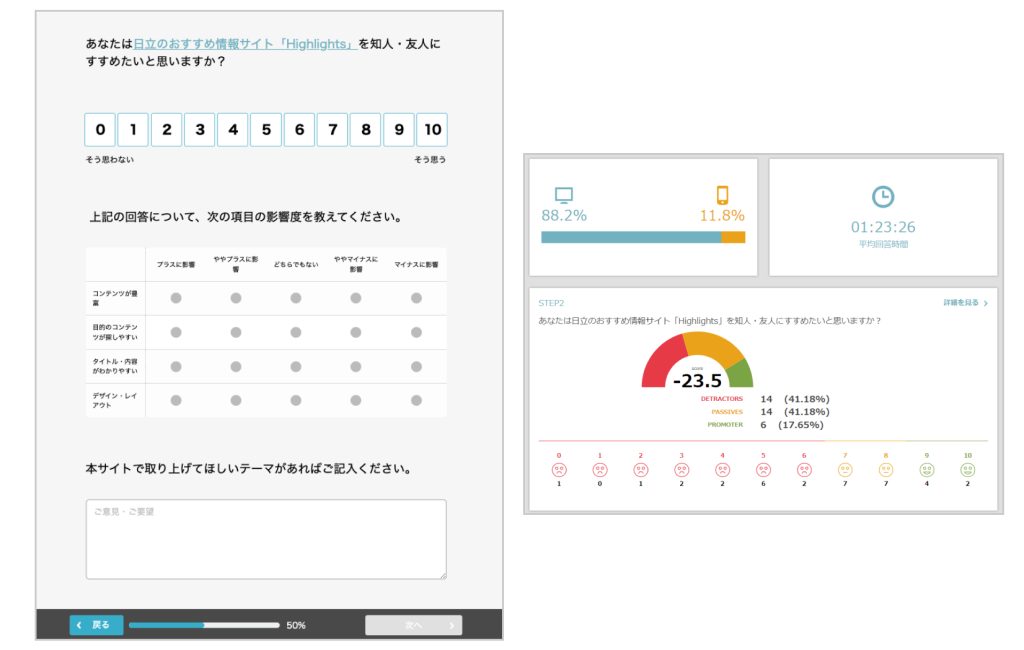Choose rating 0 on the recommendation scale
The height and width of the screenshot is (650, 1024).
tap(100, 130)
